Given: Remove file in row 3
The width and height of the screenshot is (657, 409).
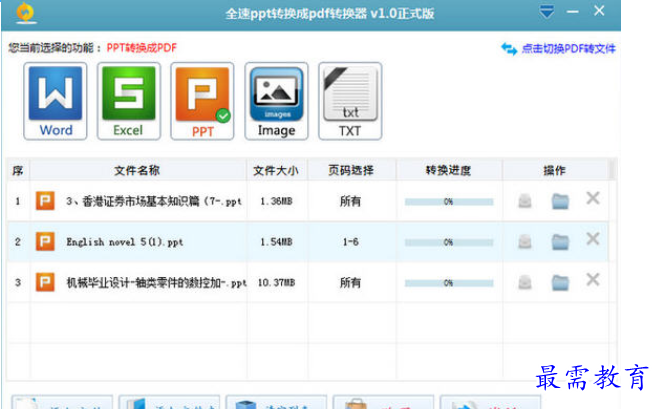Looking at the screenshot, I should pyautogui.click(x=592, y=280).
